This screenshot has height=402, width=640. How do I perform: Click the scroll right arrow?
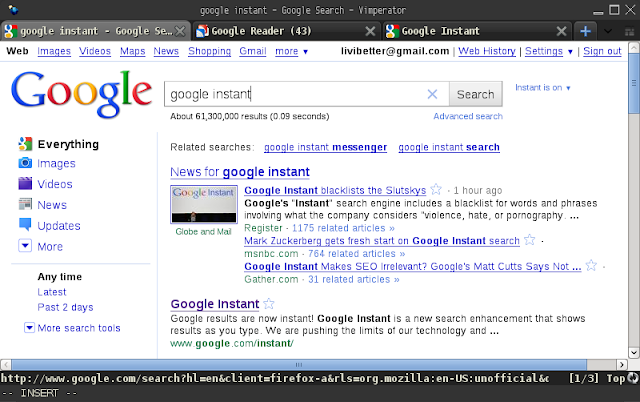(x=622, y=364)
